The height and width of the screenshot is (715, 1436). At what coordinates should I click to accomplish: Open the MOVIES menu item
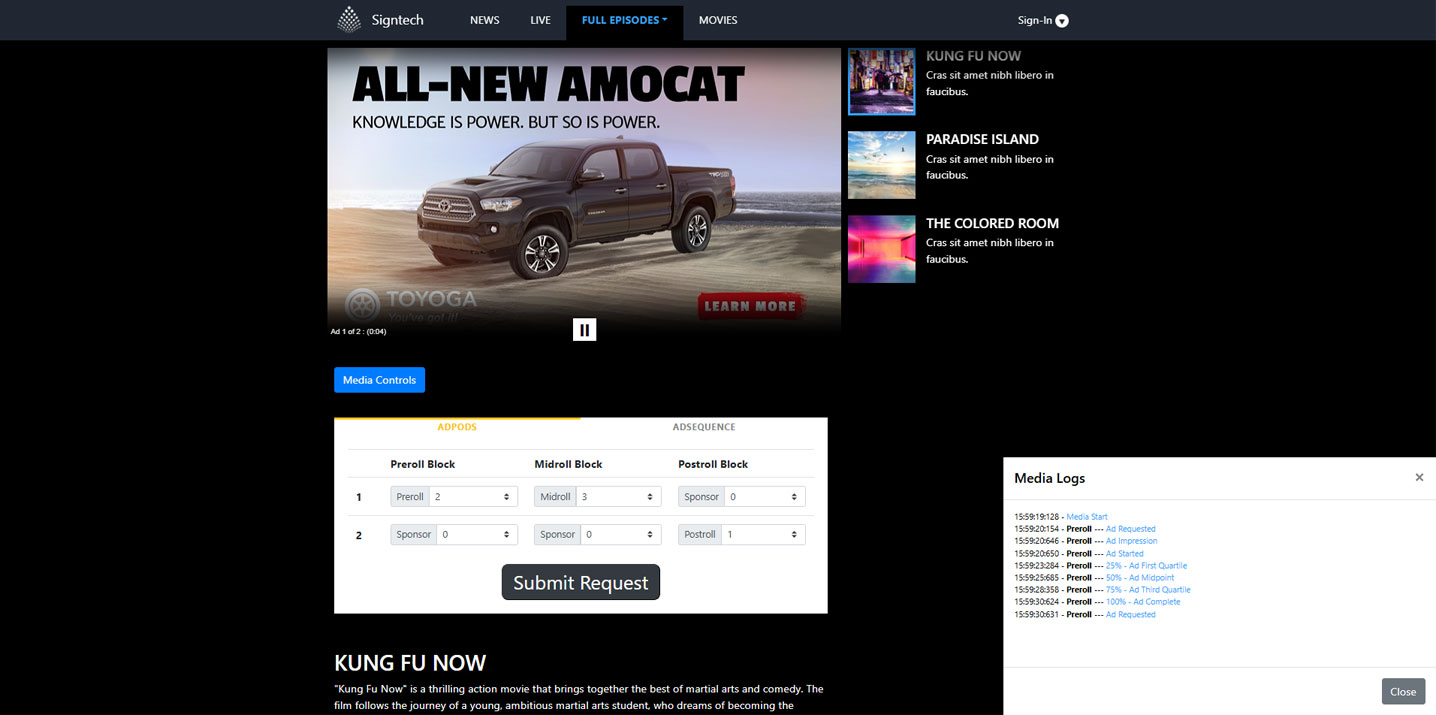718,20
